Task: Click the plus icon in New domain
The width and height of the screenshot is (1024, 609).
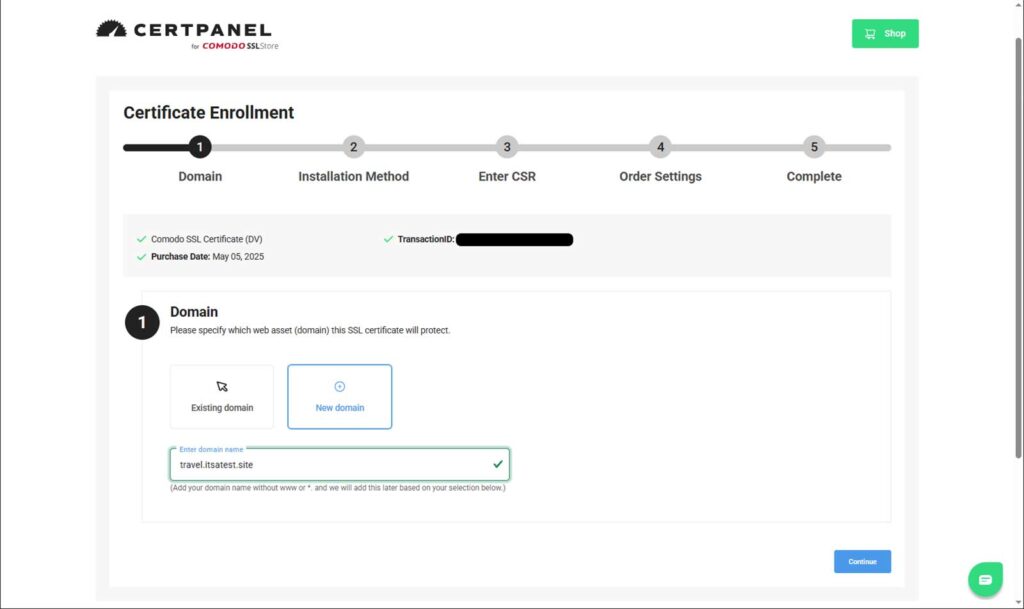Action: 340,386
